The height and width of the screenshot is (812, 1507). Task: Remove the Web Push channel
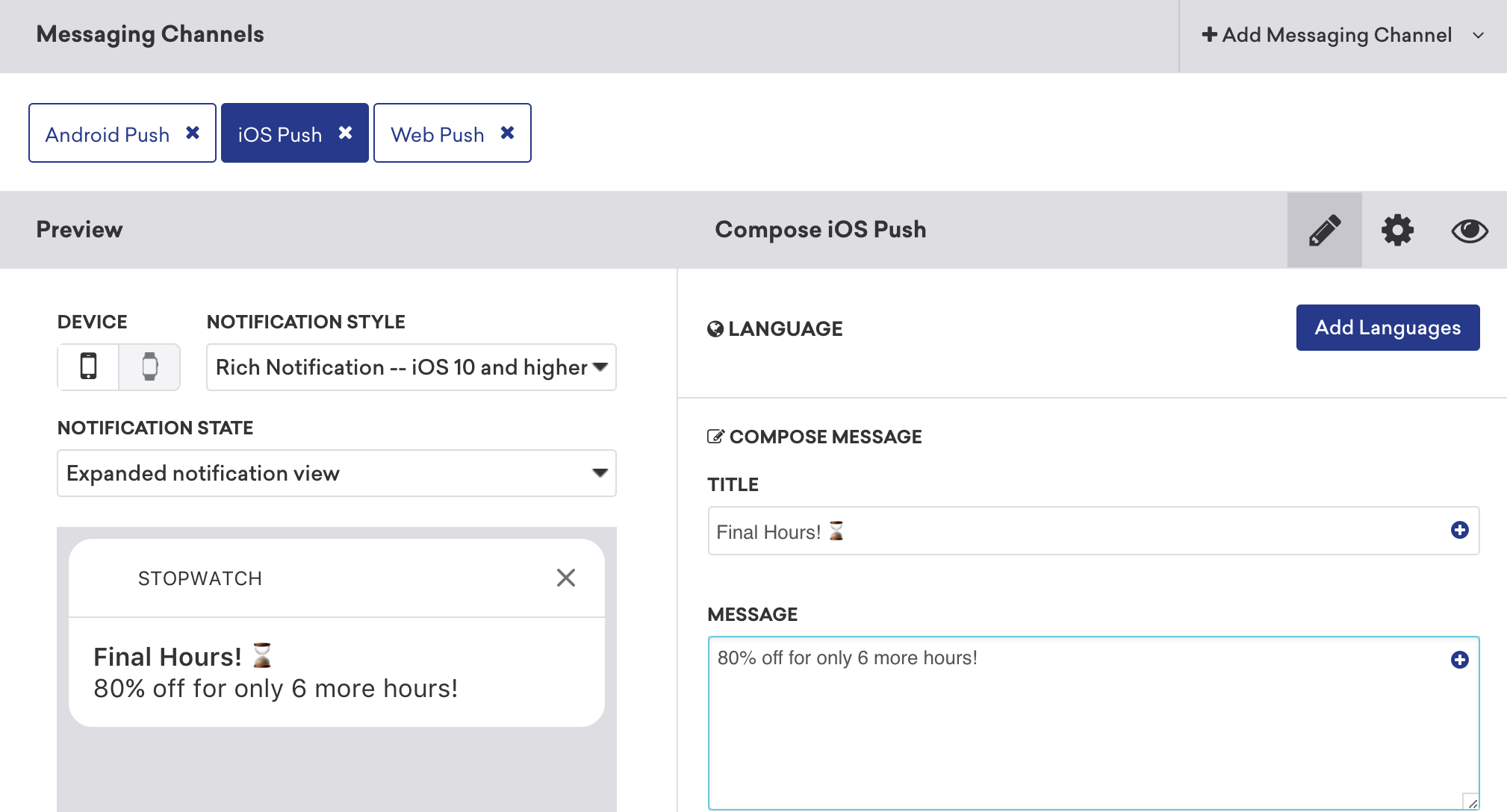click(x=507, y=133)
